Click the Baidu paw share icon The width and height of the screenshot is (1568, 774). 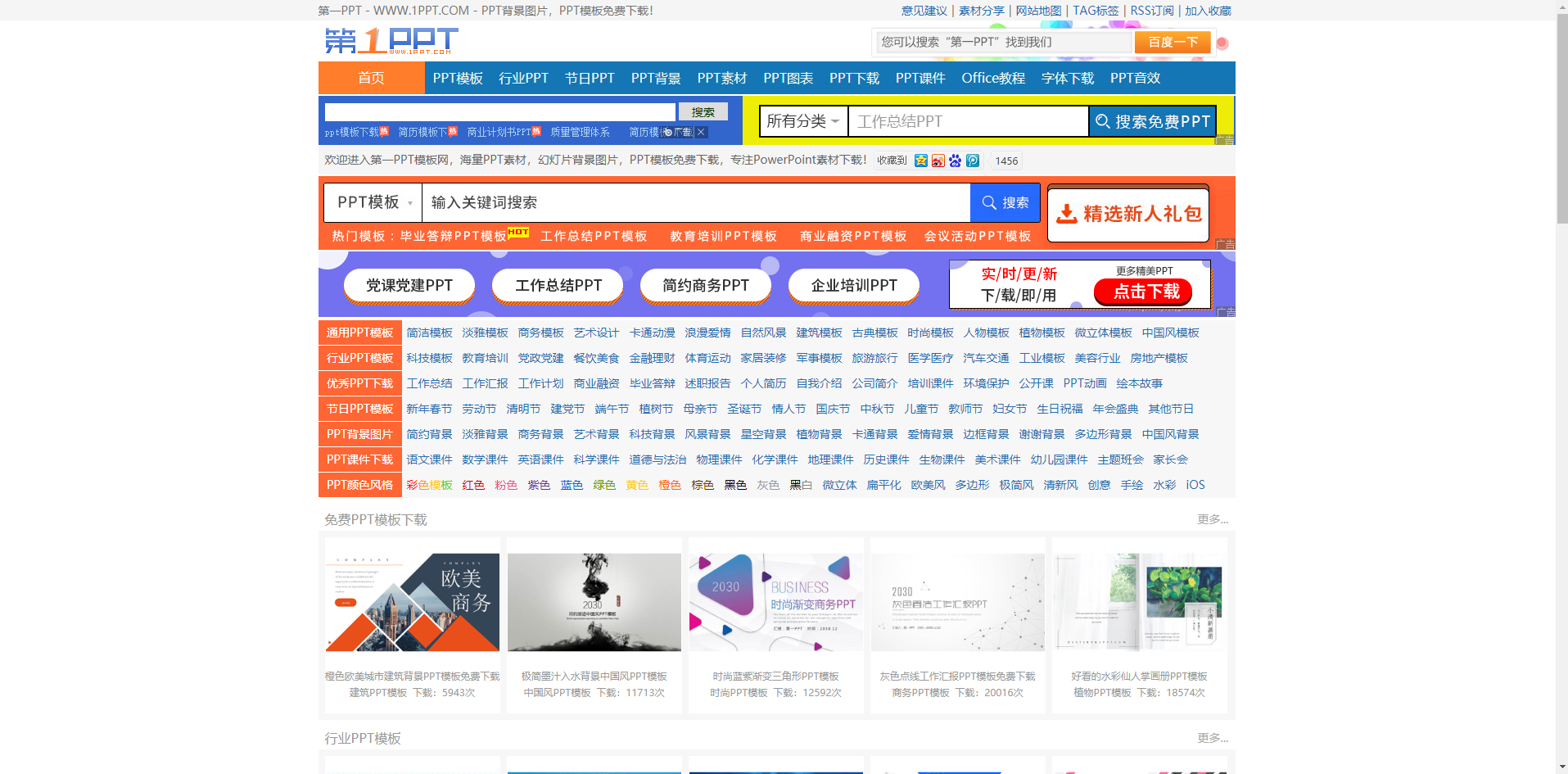tap(956, 161)
